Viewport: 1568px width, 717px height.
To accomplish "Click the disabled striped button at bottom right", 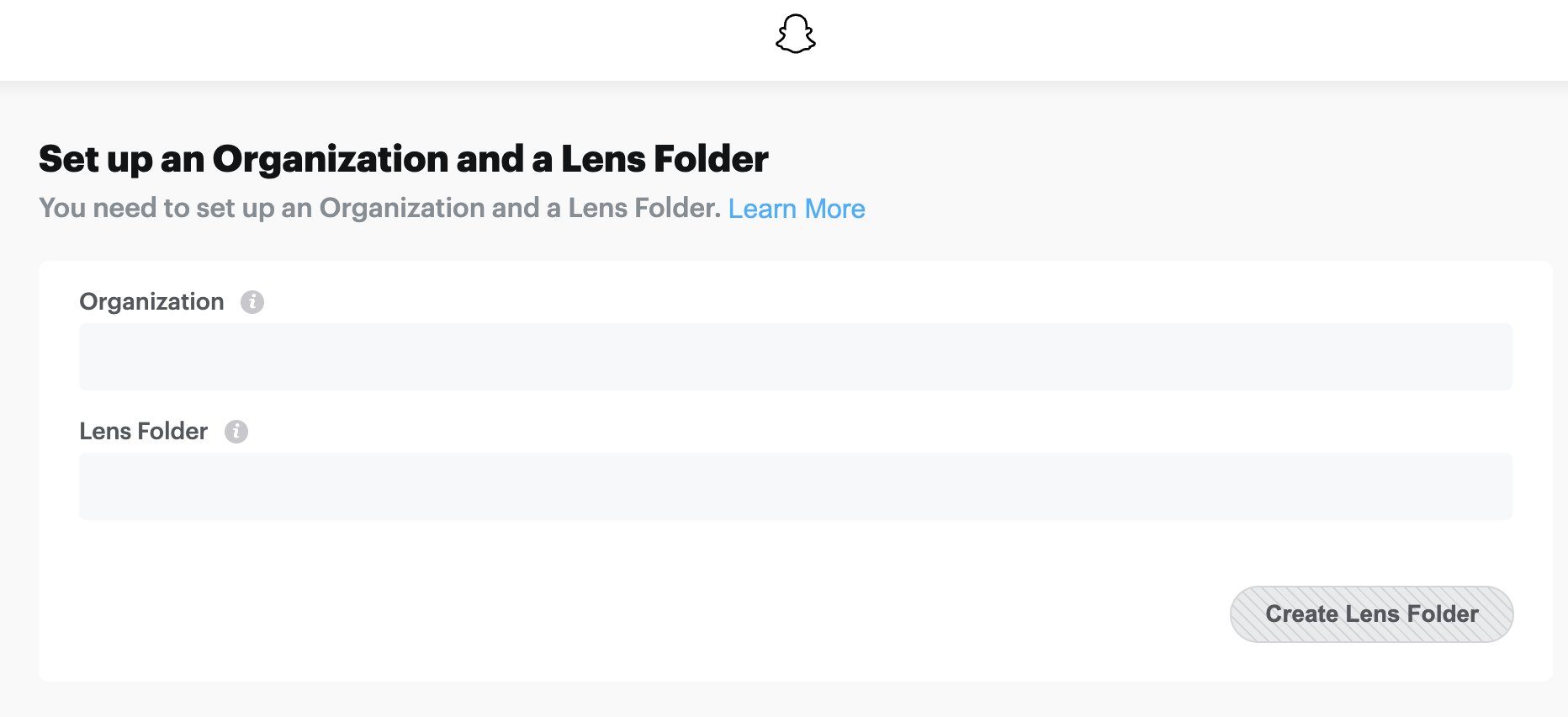I will tap(1371, 614).
